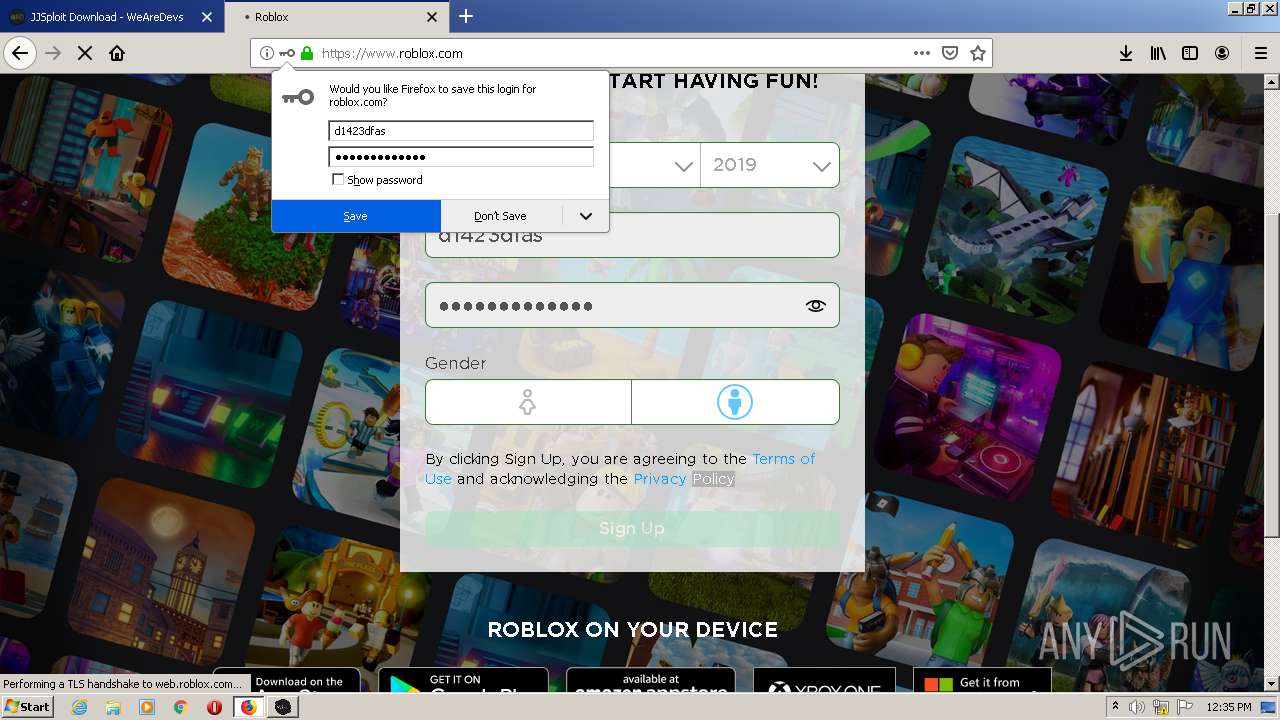
Task: Open the birth year 2019 dropdown
Action: [770, 165]
